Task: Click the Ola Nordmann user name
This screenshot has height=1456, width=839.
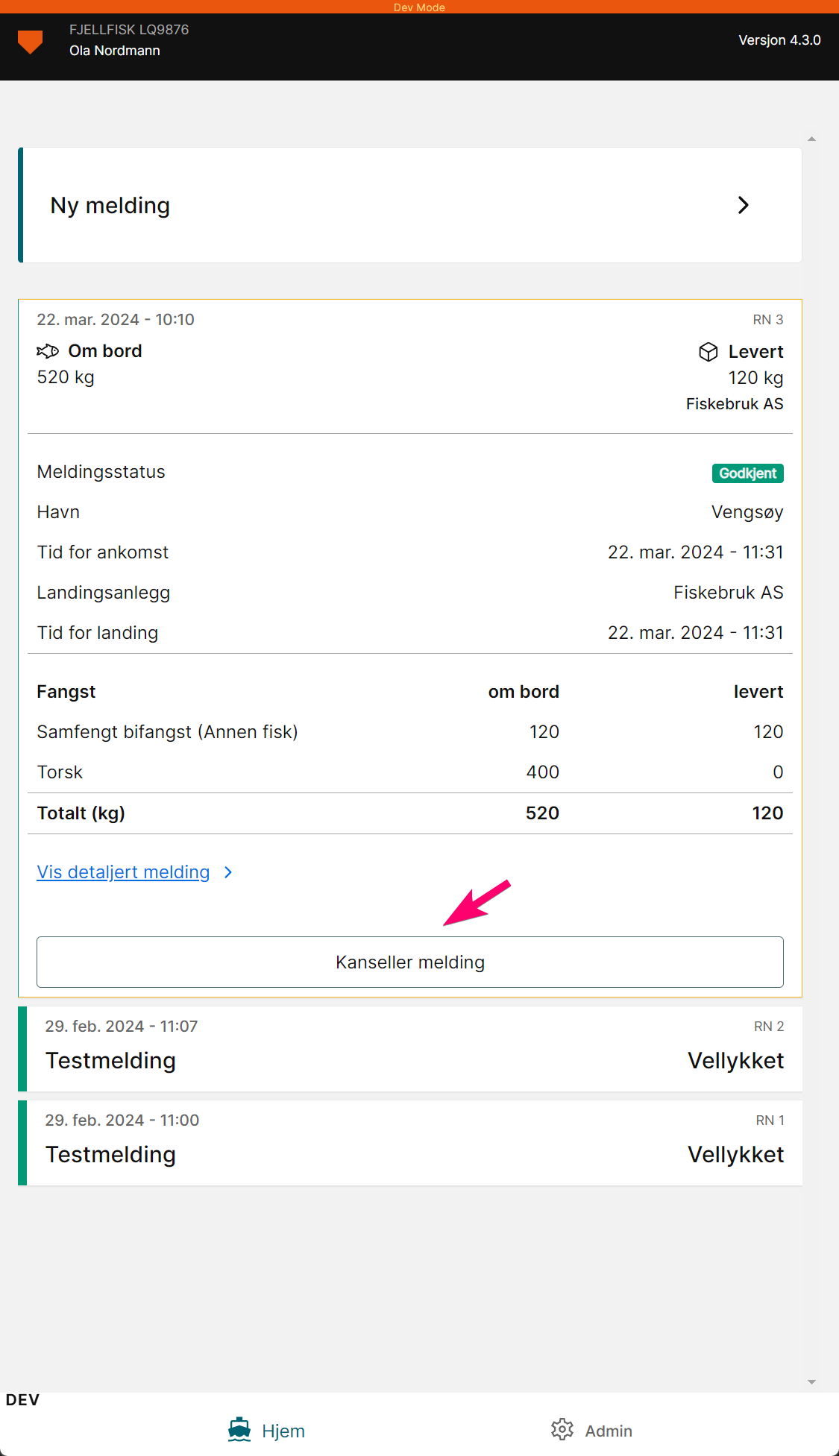Action: coord(115,51)
